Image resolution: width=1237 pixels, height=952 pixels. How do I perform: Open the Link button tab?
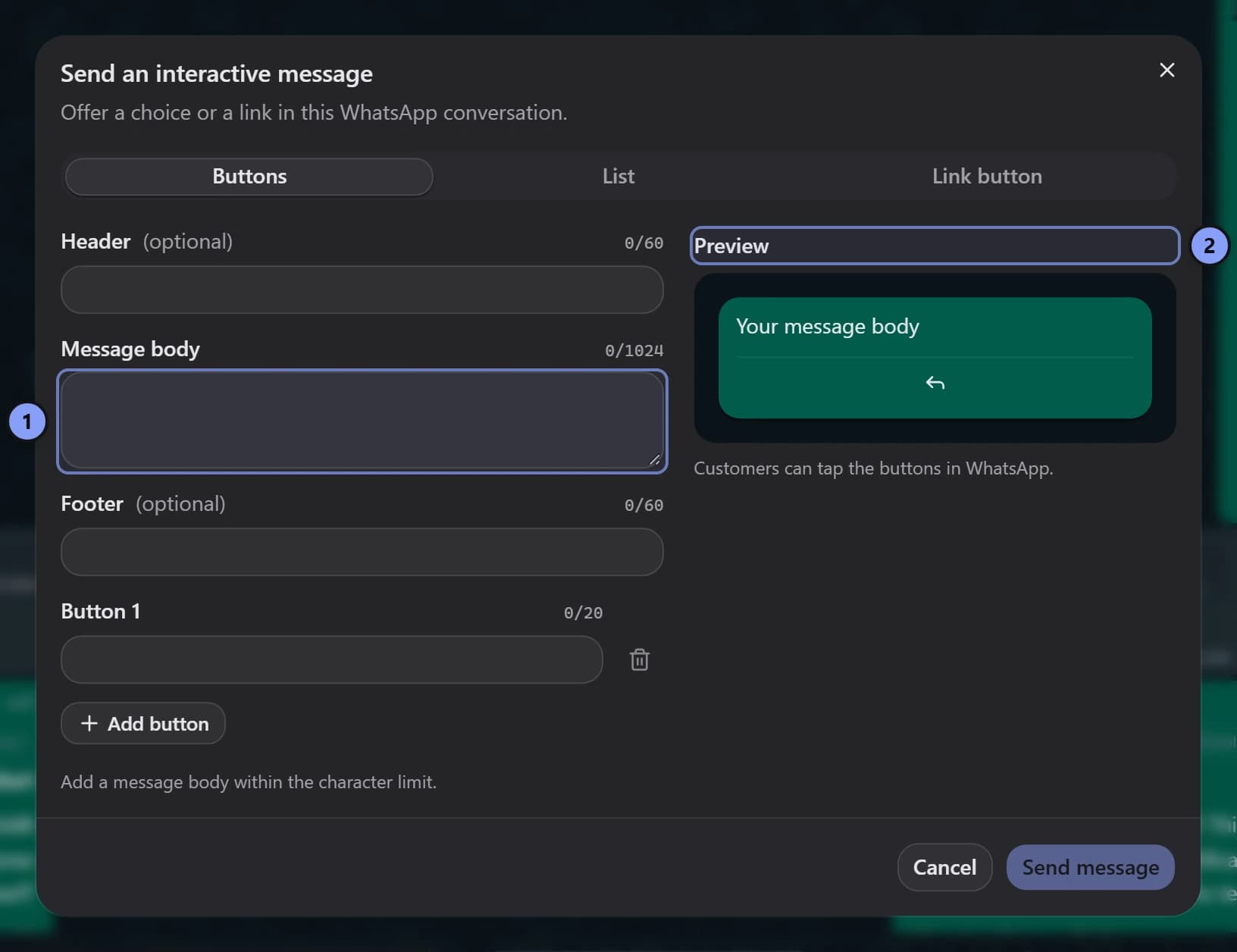pyautogui.click(x=987, y=177)
